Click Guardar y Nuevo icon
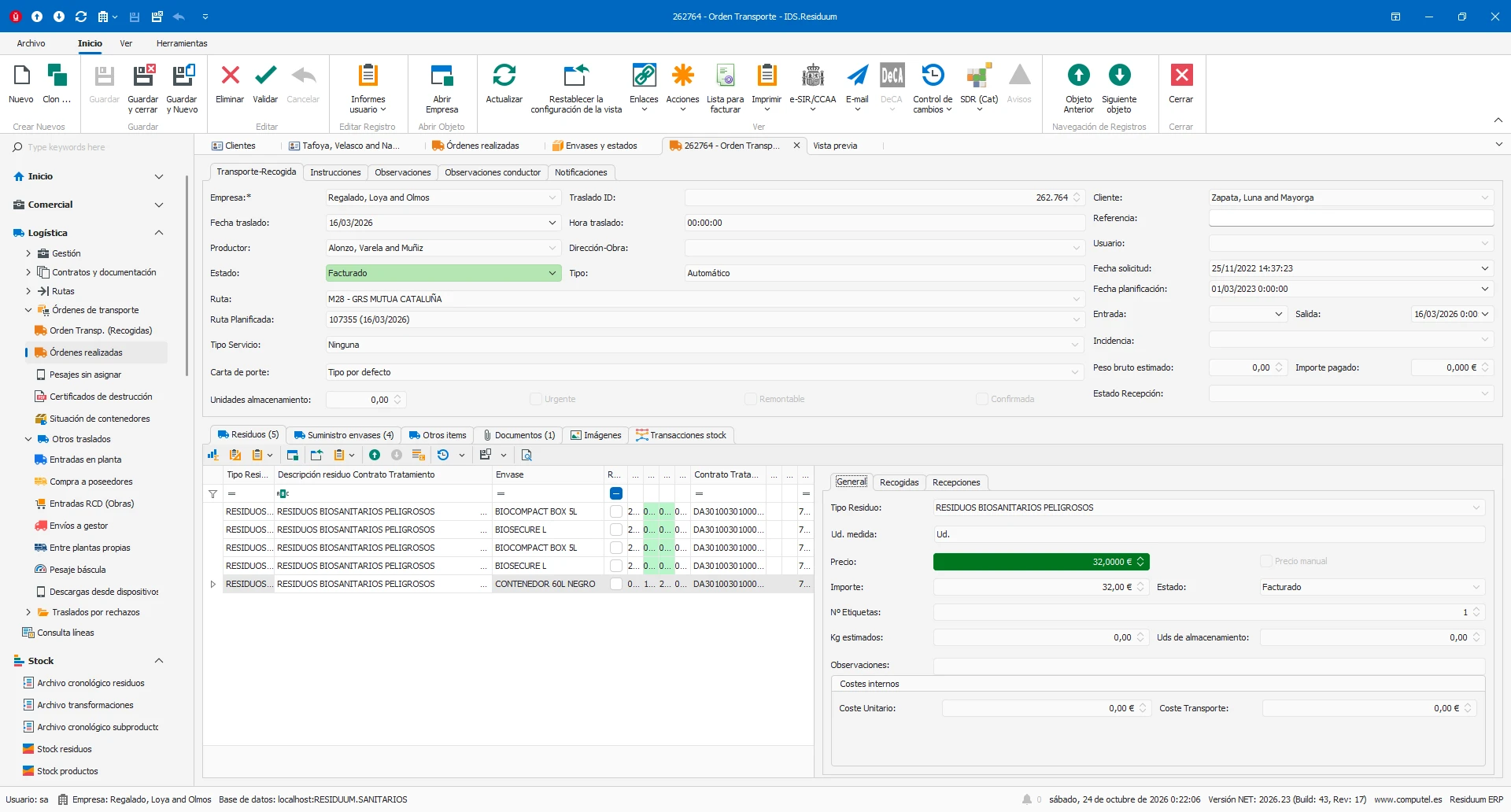1511x812 pixels. pyautogui.click(x=183, y=76)
